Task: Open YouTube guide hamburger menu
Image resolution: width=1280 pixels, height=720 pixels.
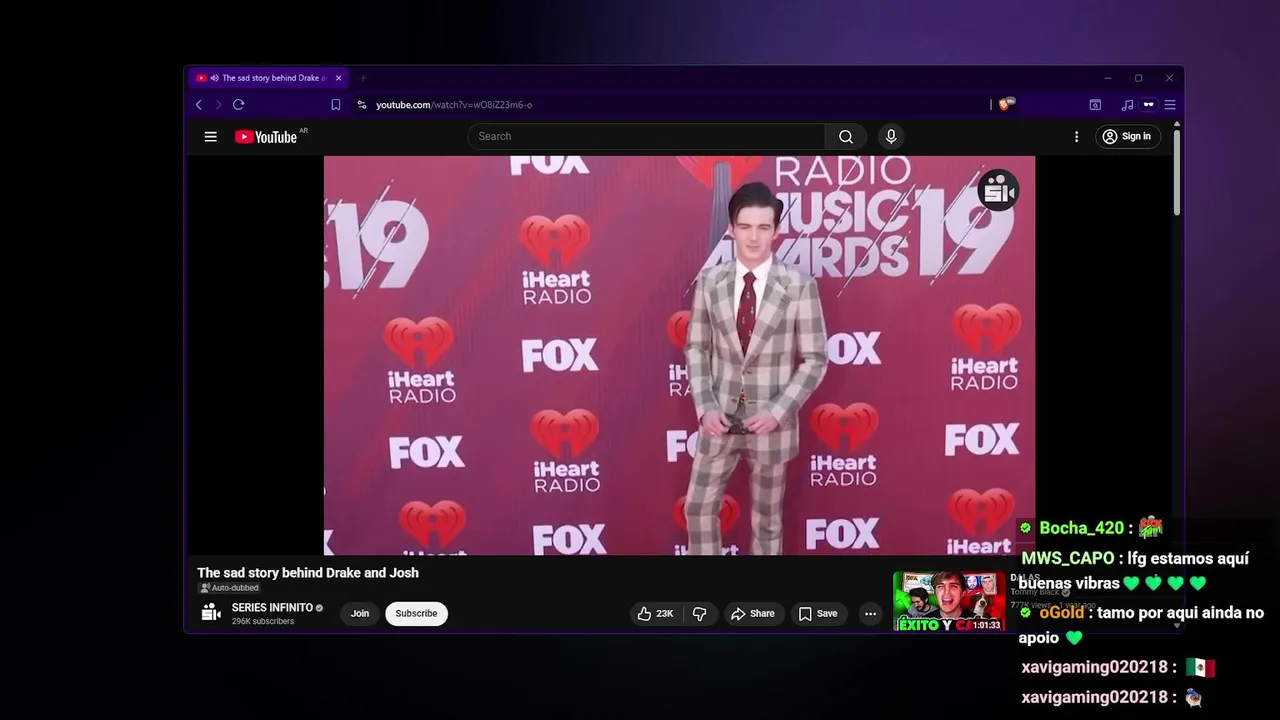Action: pyautogui.click(x=210, y=137)
